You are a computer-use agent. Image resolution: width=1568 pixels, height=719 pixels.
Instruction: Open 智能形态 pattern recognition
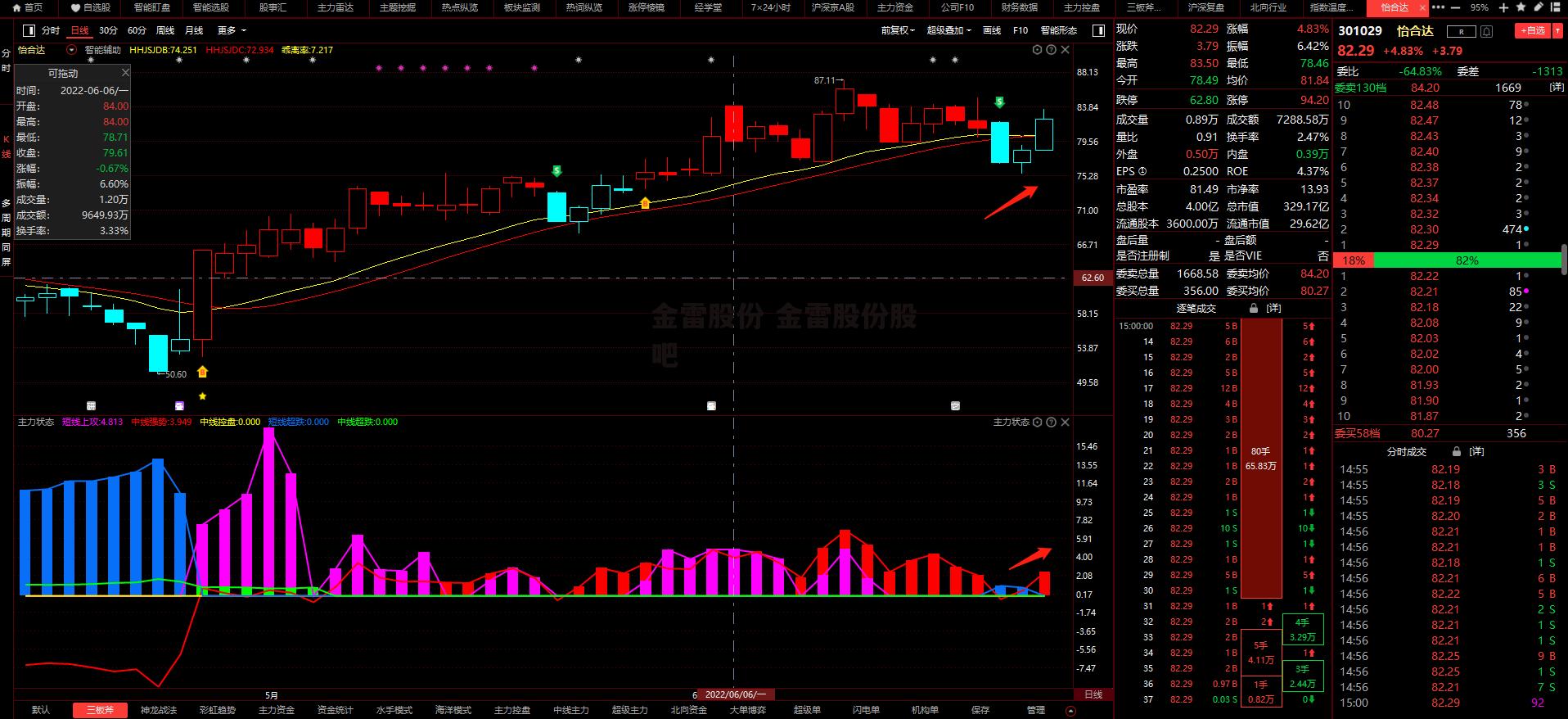(x=1059, y=30)
